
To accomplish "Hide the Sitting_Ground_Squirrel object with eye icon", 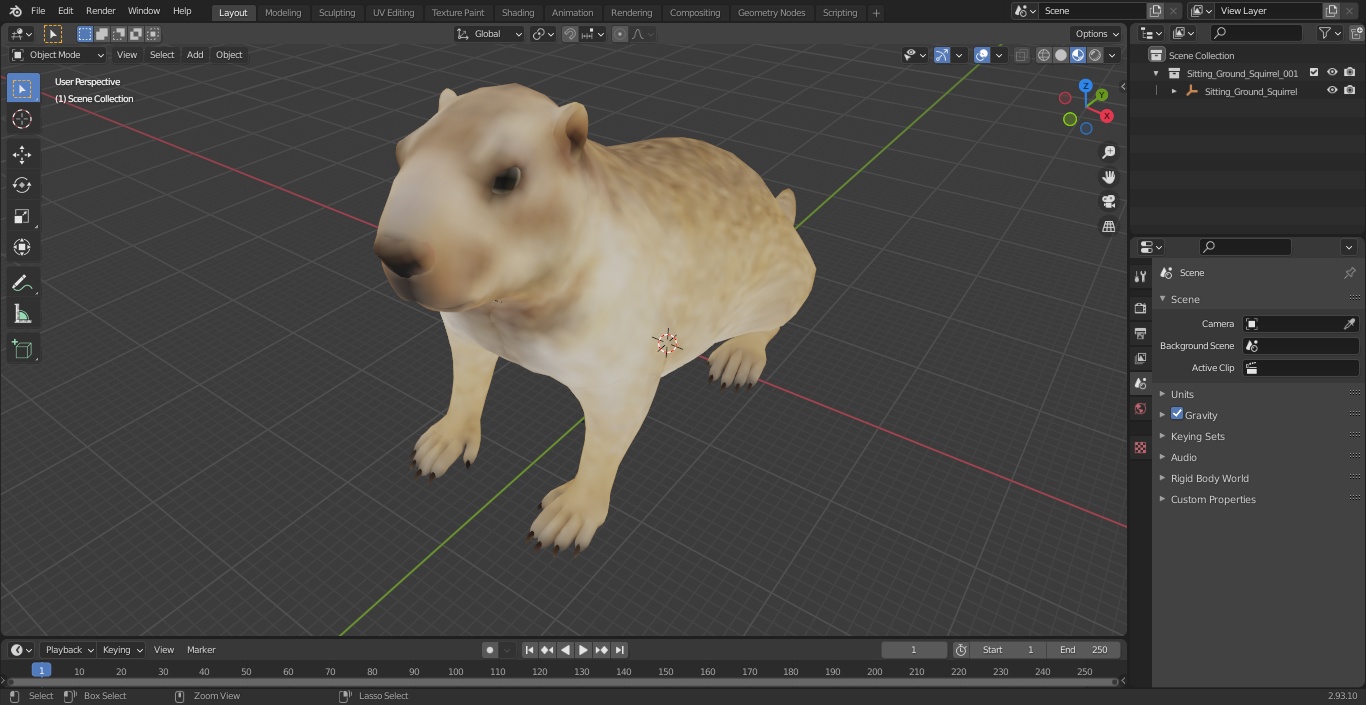I will tap(1332, 91).
